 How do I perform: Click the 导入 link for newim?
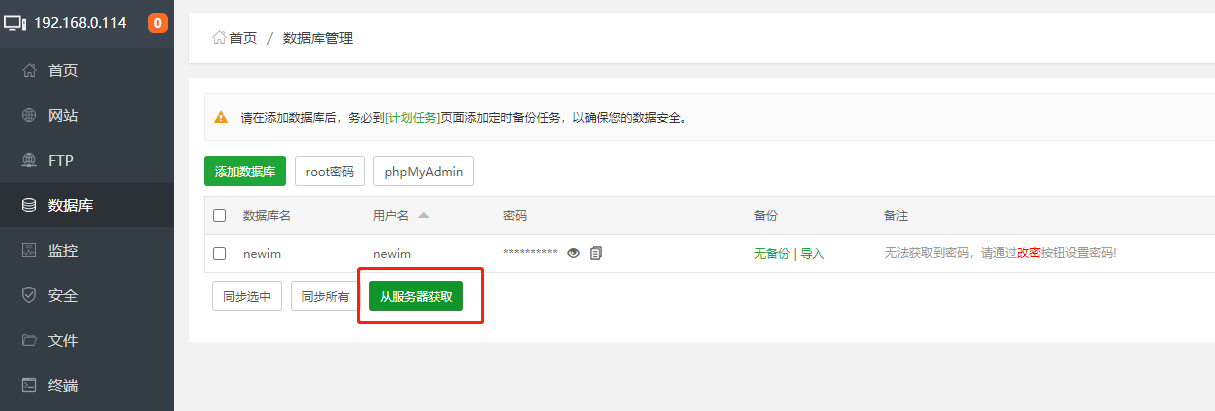pyautogui.click(x=812, y=254)
